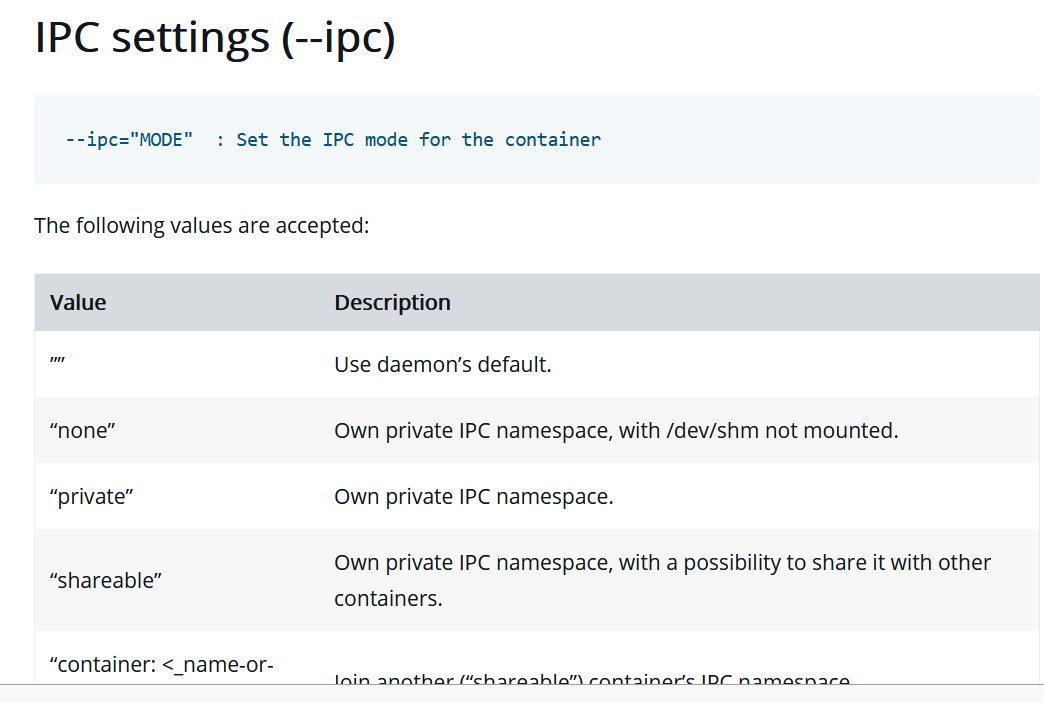Click the bar along the bottom edge

[x=522, y=694]
